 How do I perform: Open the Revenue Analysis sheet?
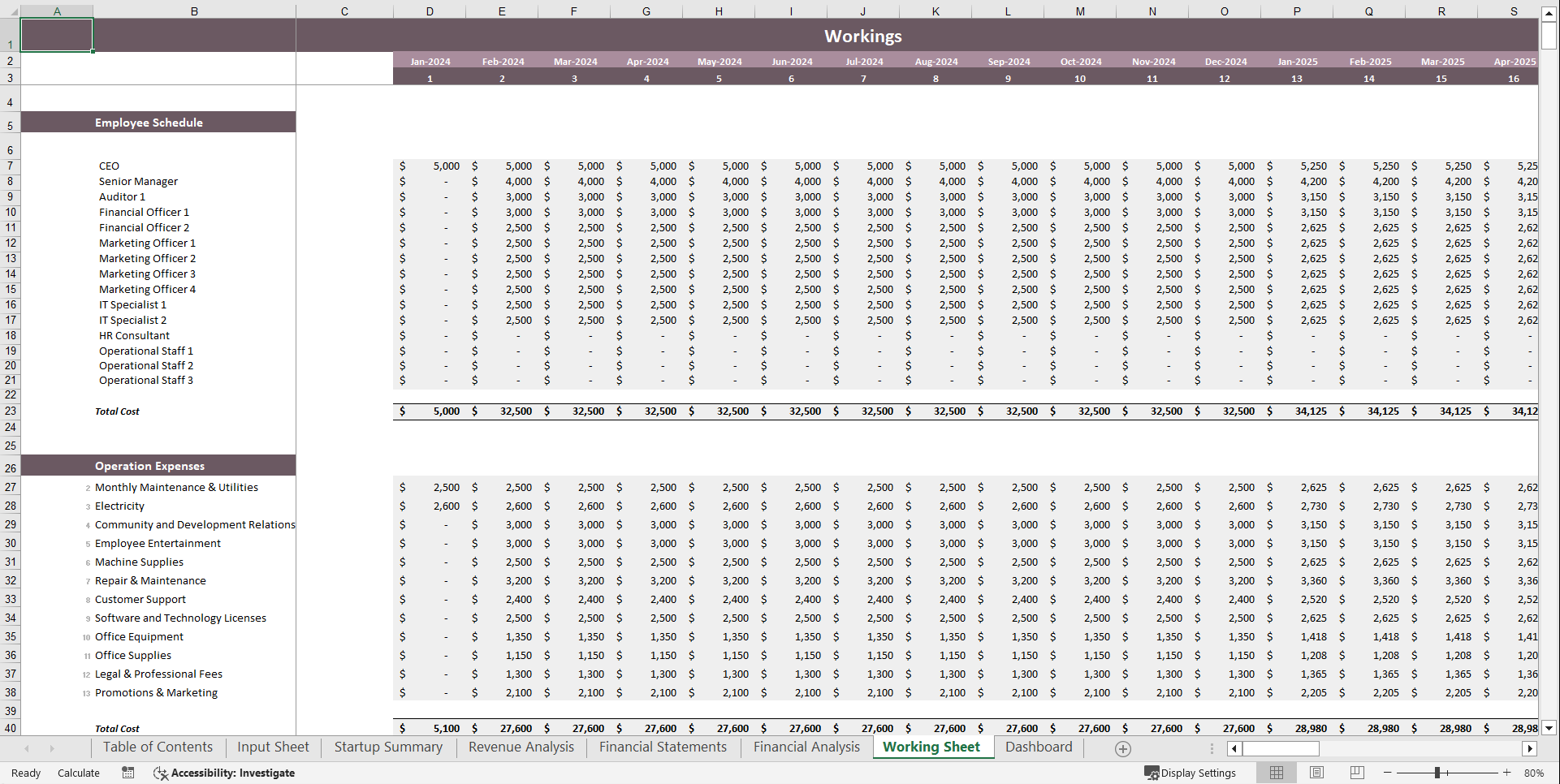(521, 747)
